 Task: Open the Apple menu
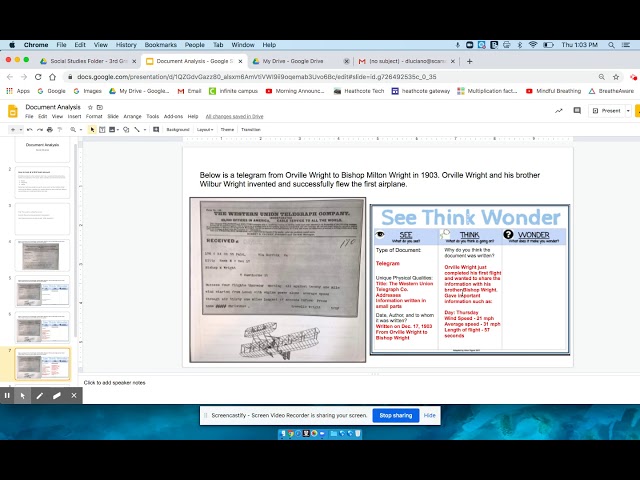[x=12, y=45]
